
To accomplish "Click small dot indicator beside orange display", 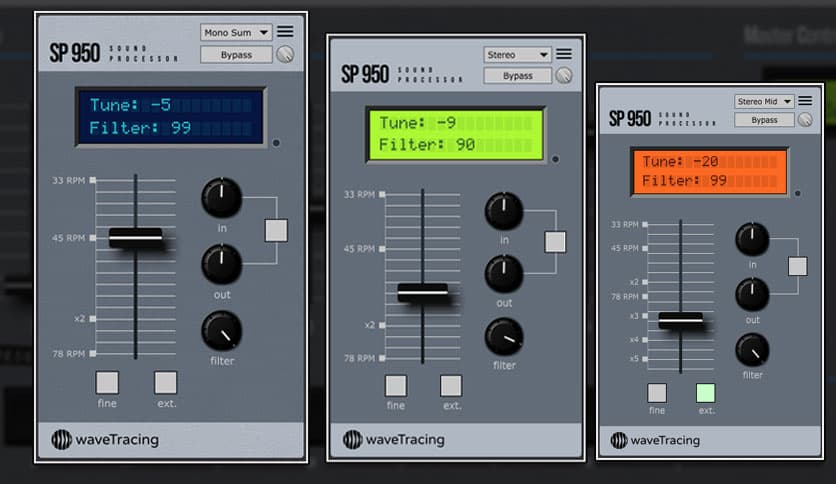I will tap(798, 193).
